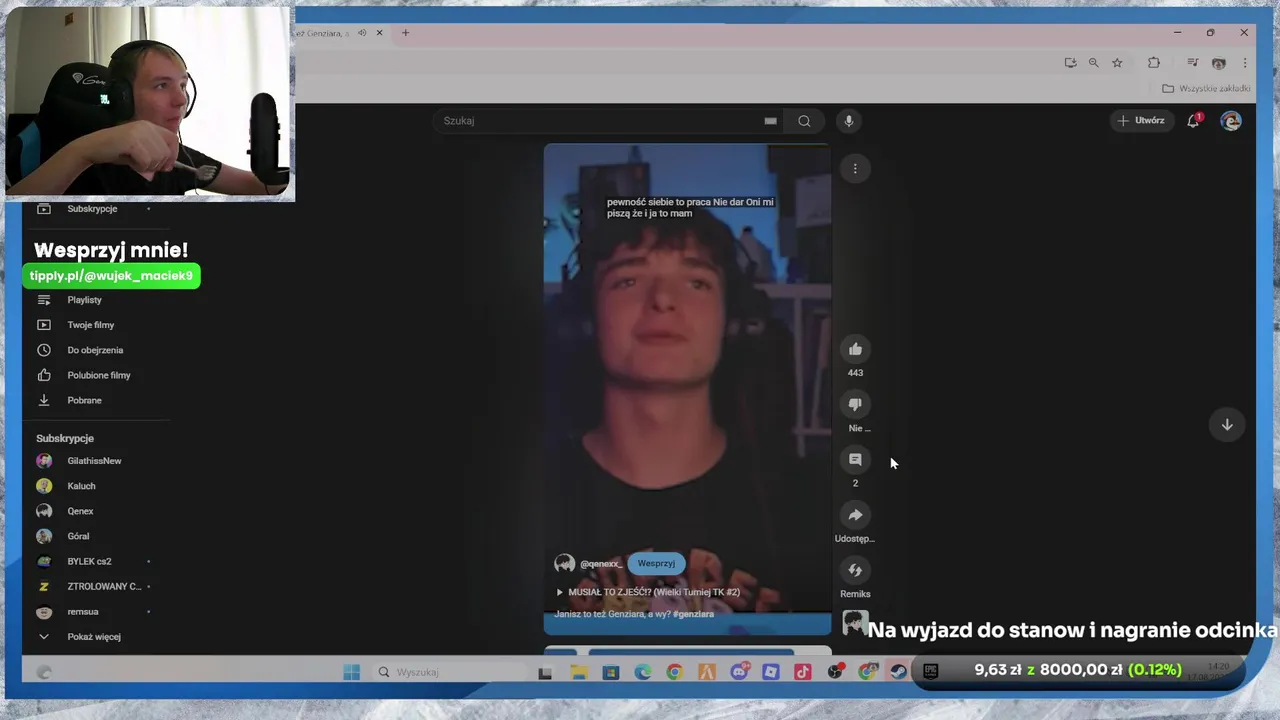
Task: Open YouTube account avatar menu
Action: (1231, 121)
